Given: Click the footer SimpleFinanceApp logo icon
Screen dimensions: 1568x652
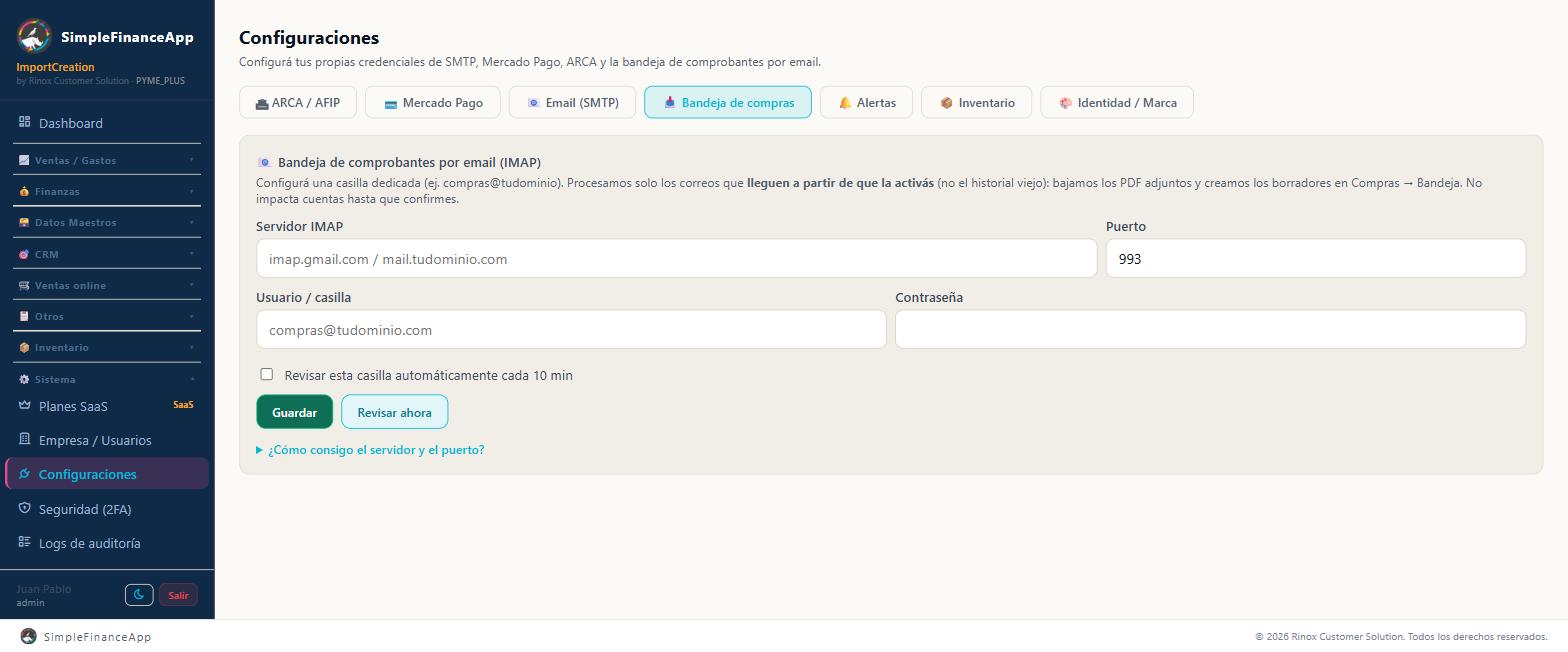Looking at the screenshot, I should coord(29,636).
